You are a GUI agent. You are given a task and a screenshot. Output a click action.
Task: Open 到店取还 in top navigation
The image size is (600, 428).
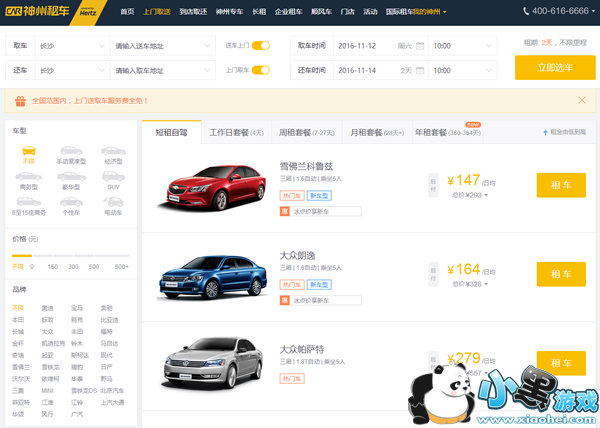coord(193,12)
